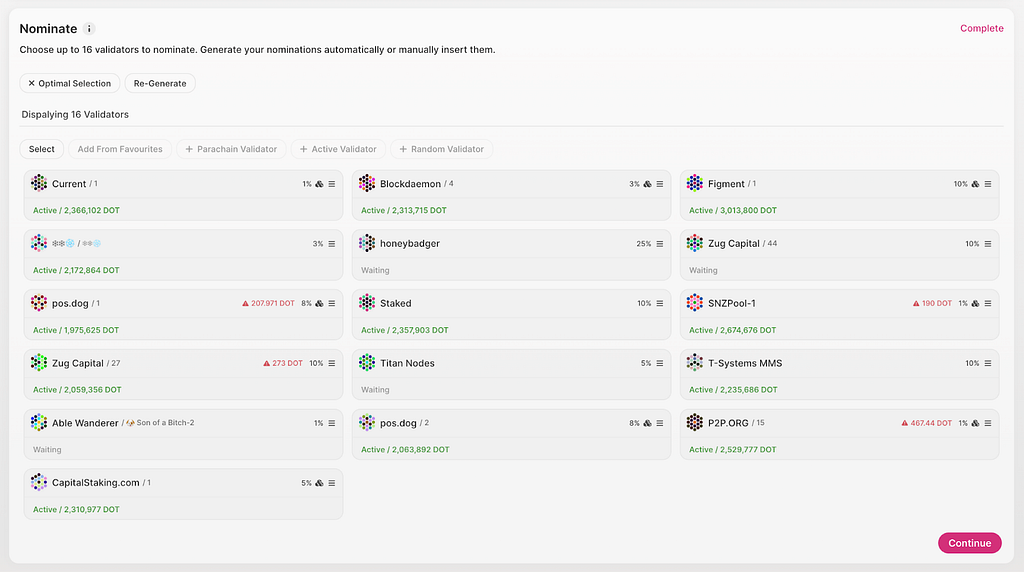Open the menu icon on T-Systems MMS card

(x=987, y=363)
